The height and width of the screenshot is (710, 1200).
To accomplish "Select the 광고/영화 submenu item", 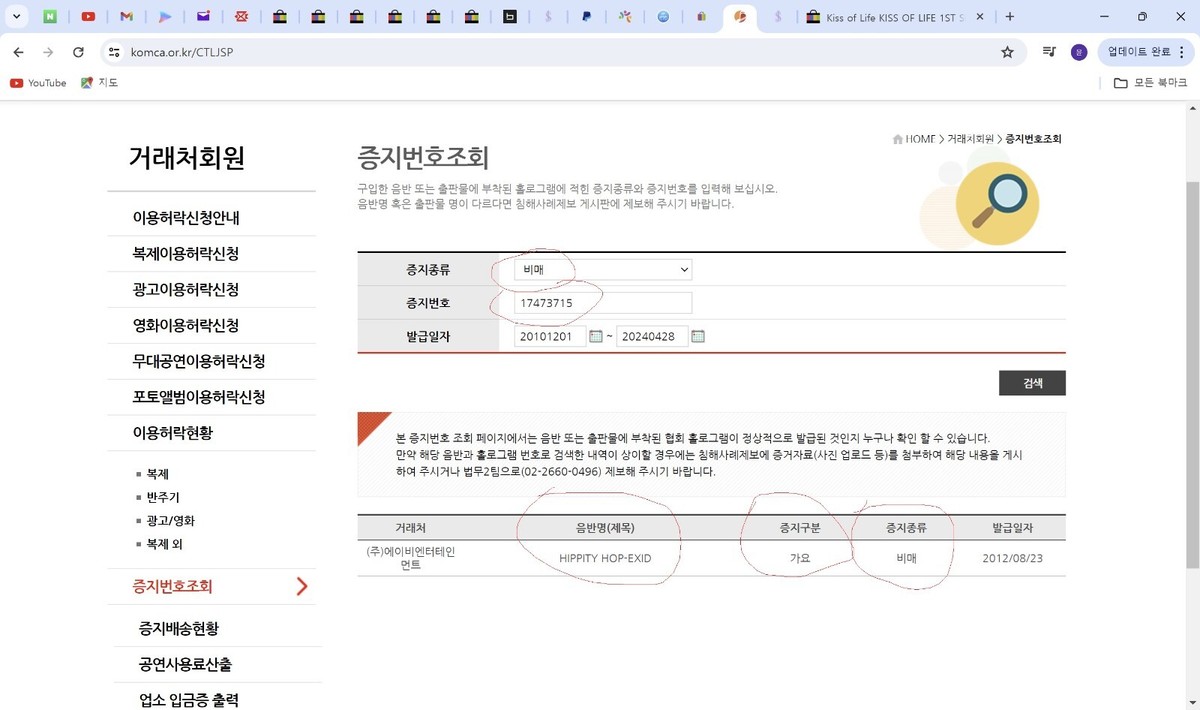I will pos(170,521).
